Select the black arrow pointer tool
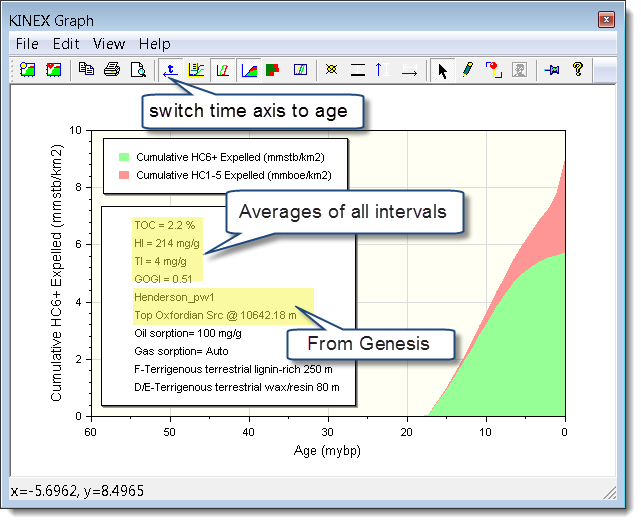Screen dimensions: 641x524 pos(442,70)
